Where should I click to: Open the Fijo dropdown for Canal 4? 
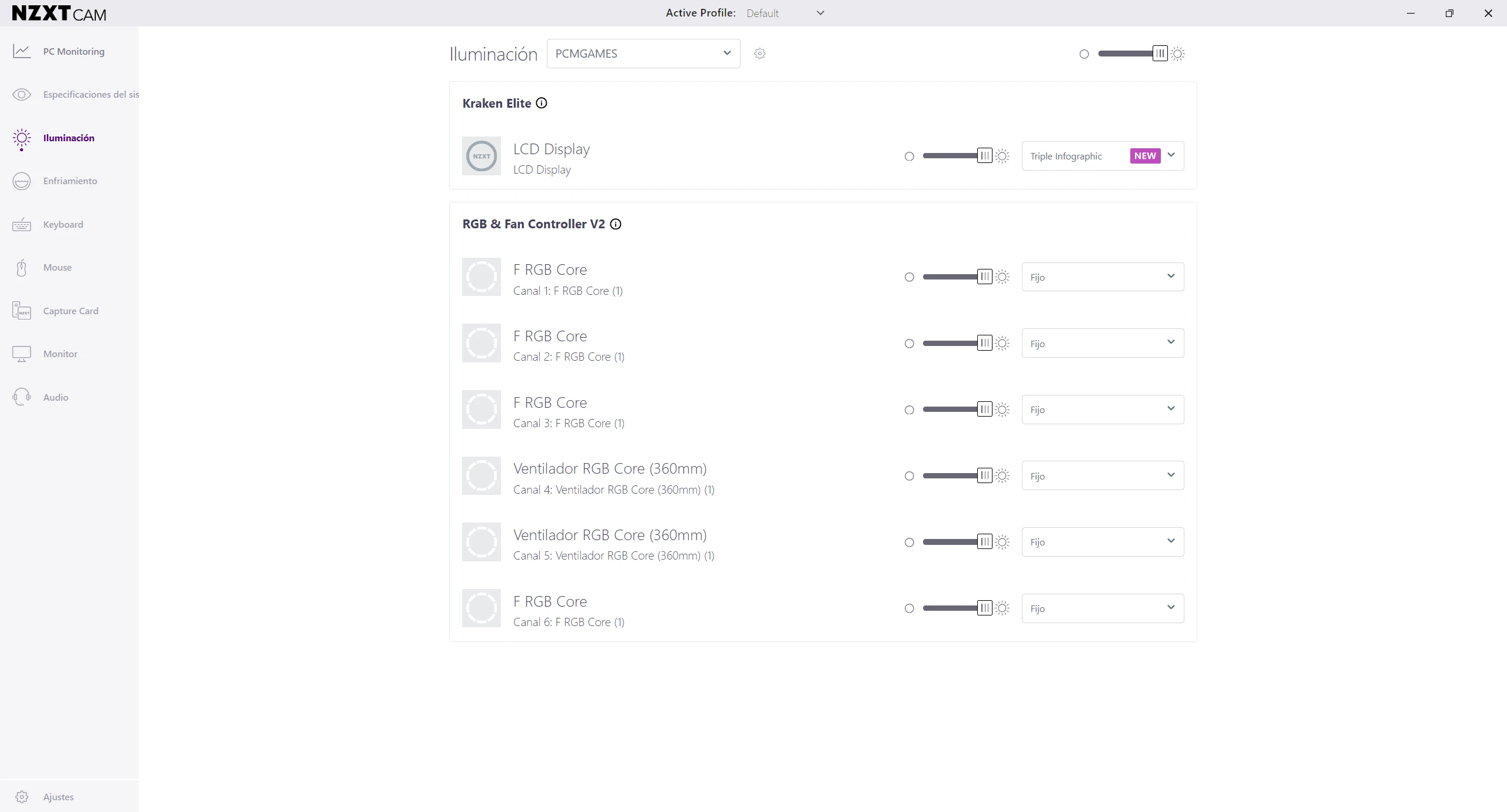tap(1103, 475)
